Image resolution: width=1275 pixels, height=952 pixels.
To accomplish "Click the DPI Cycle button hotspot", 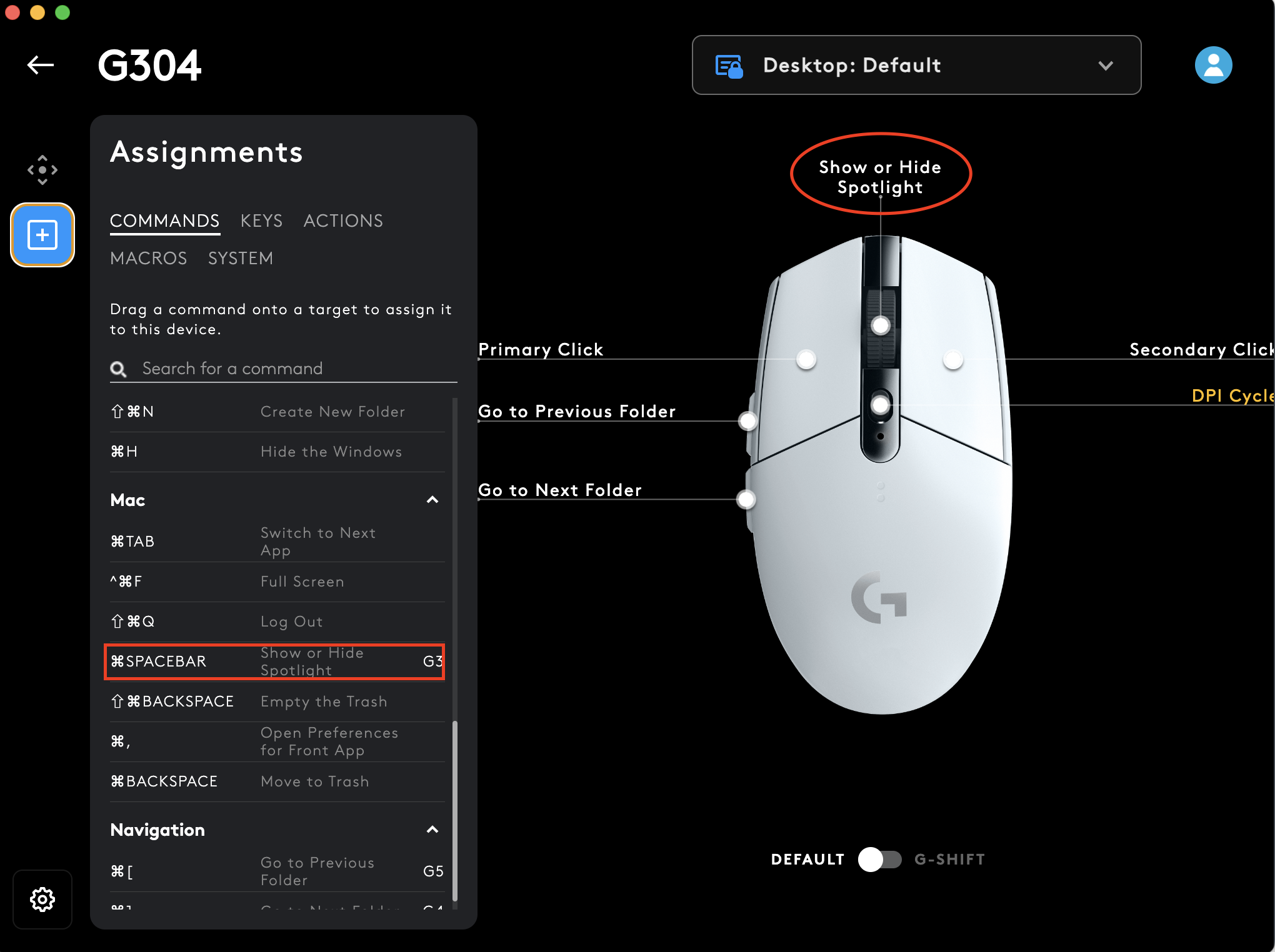I will coord(881,405).
